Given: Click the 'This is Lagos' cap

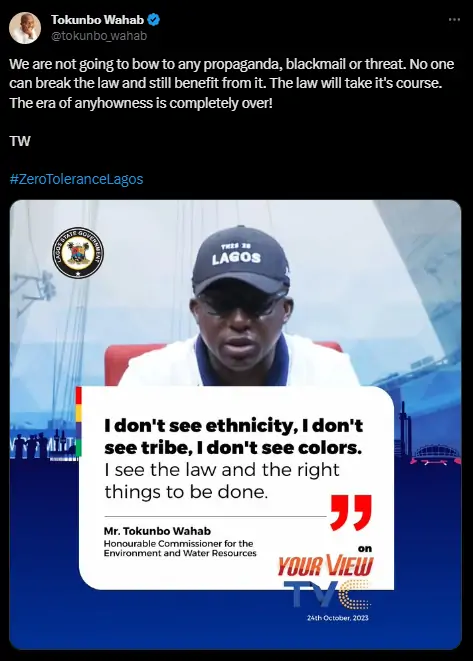Looking at the screenshot, I should tap(241, 261).
